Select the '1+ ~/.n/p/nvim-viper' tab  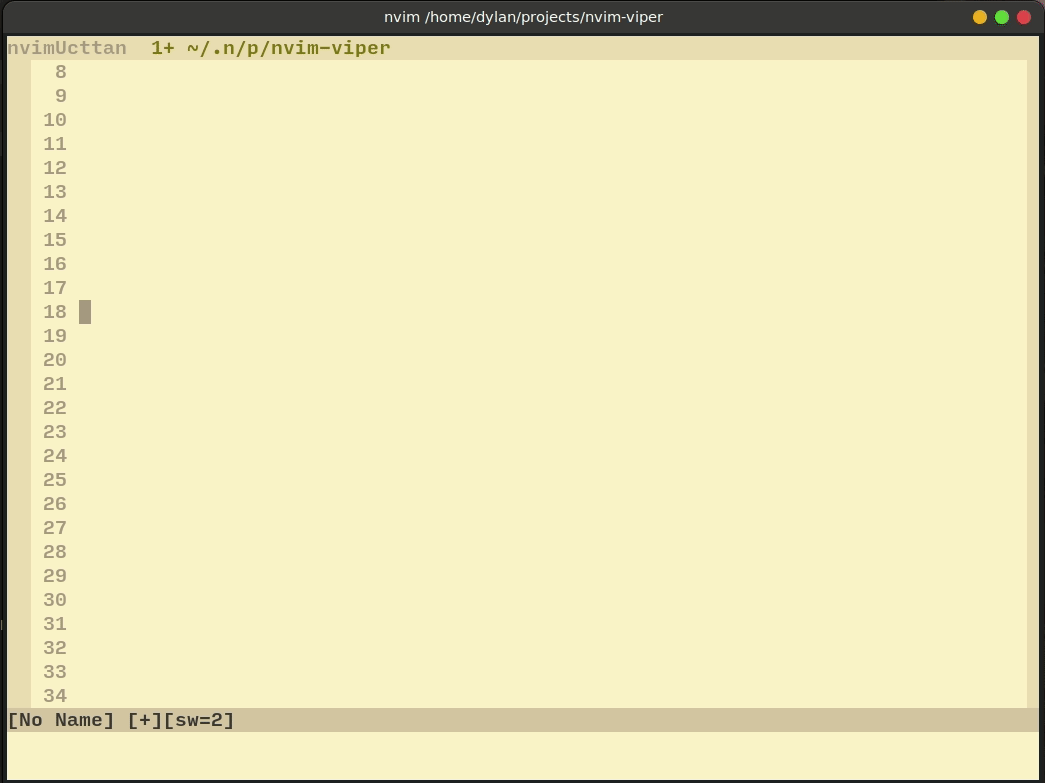click(271, 48)
